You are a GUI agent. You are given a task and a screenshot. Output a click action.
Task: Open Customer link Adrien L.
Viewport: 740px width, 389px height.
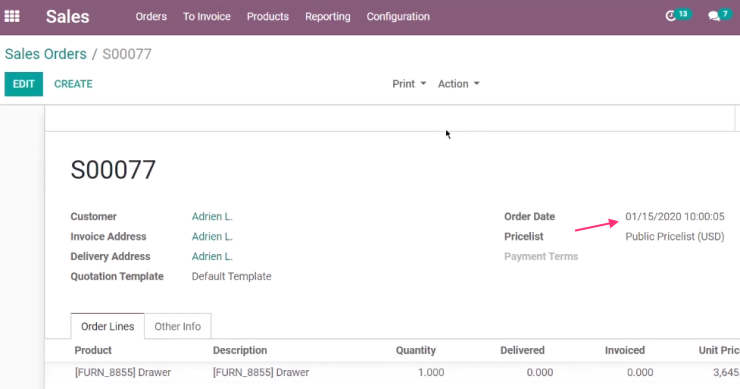212,217
